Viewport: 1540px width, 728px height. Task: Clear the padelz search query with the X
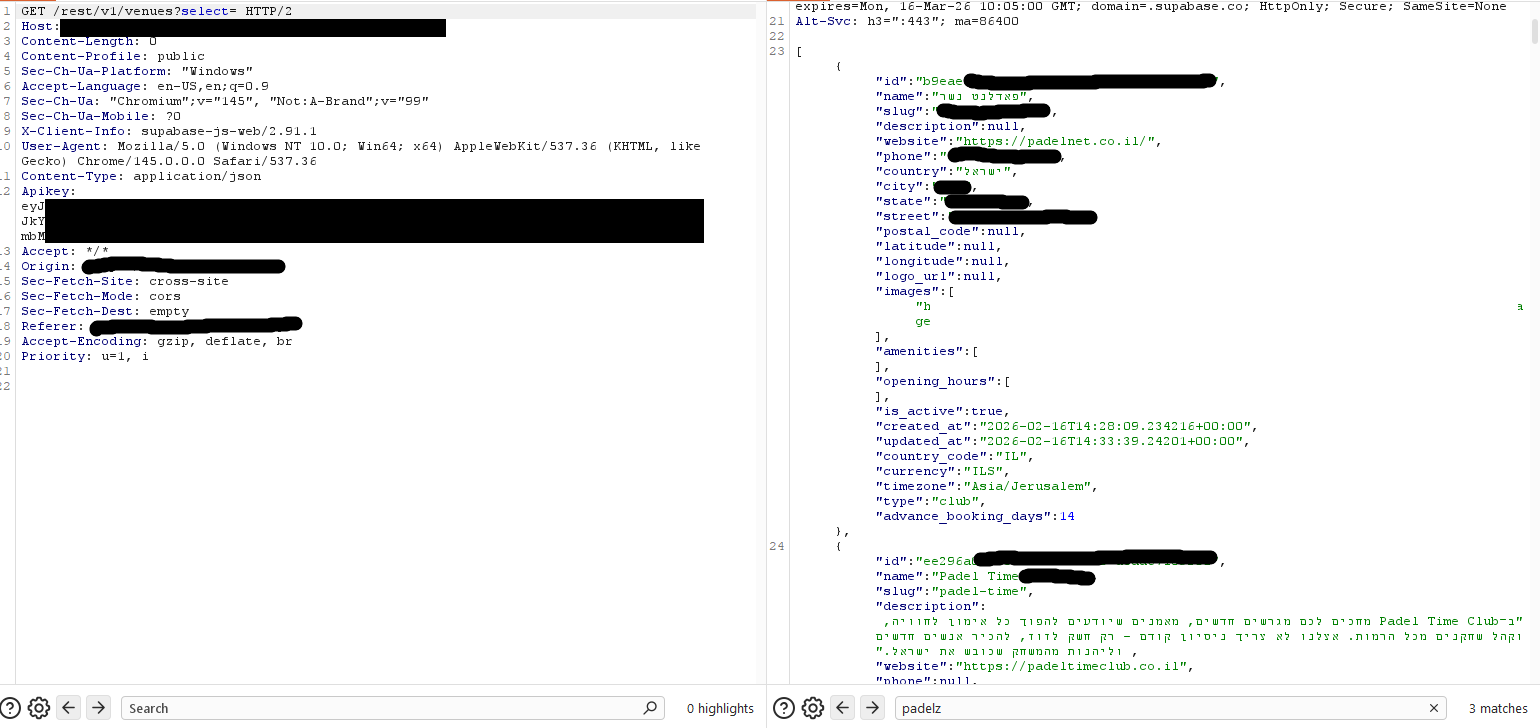tap(1434, 707)
